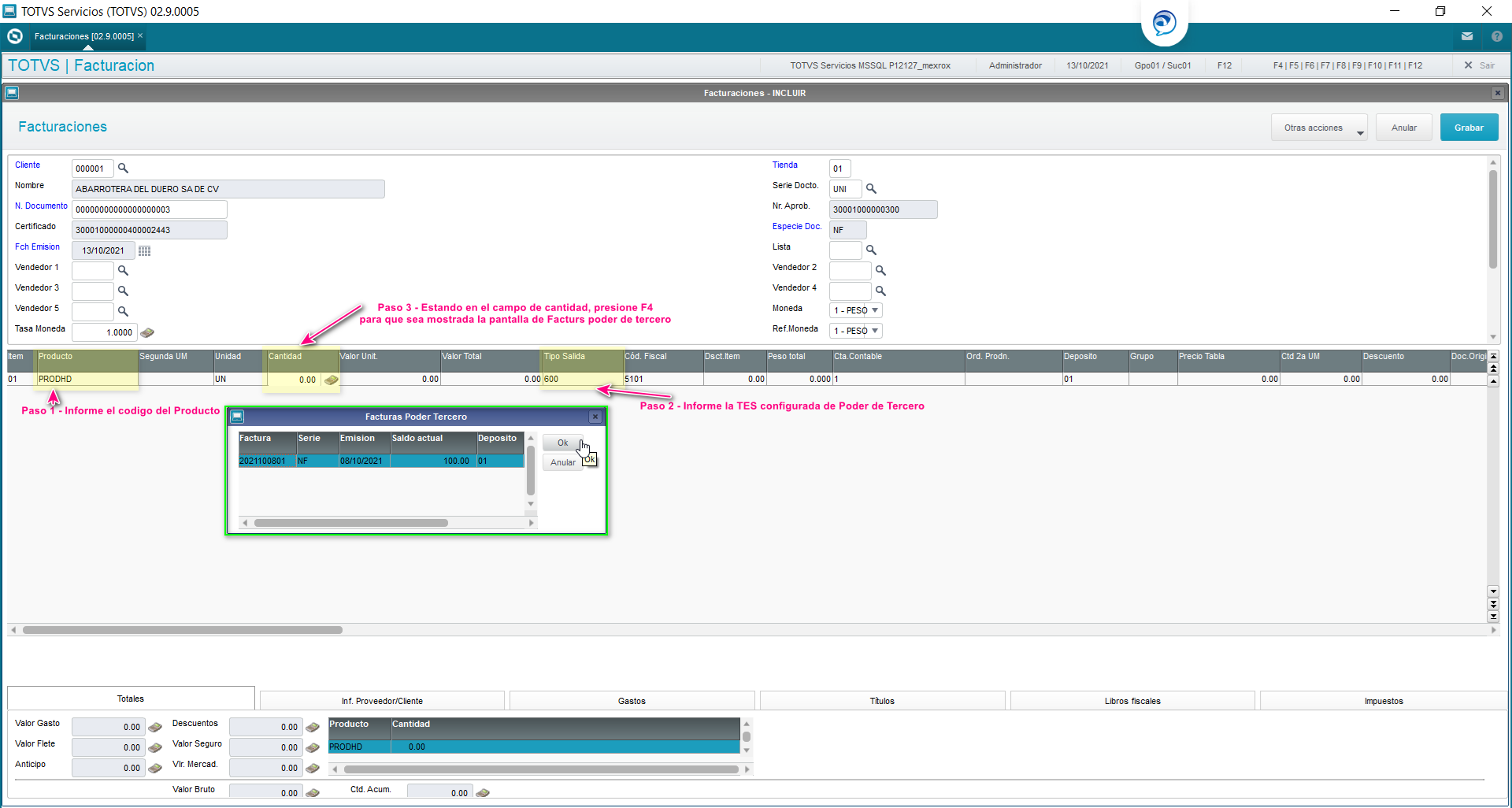Expand Otras acciones dropdown menu
The image size is (1512, 808).
click(x=1319, y=128)
